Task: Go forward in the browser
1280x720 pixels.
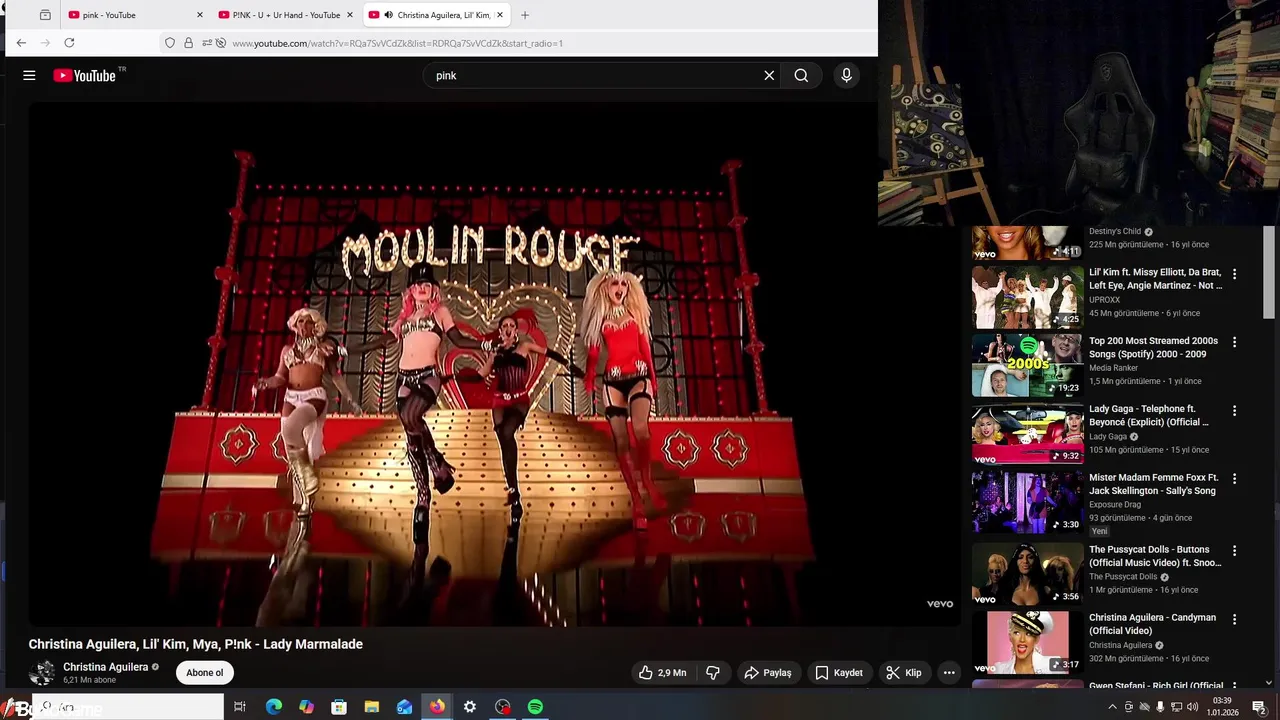Action: [x=45, y=43]
